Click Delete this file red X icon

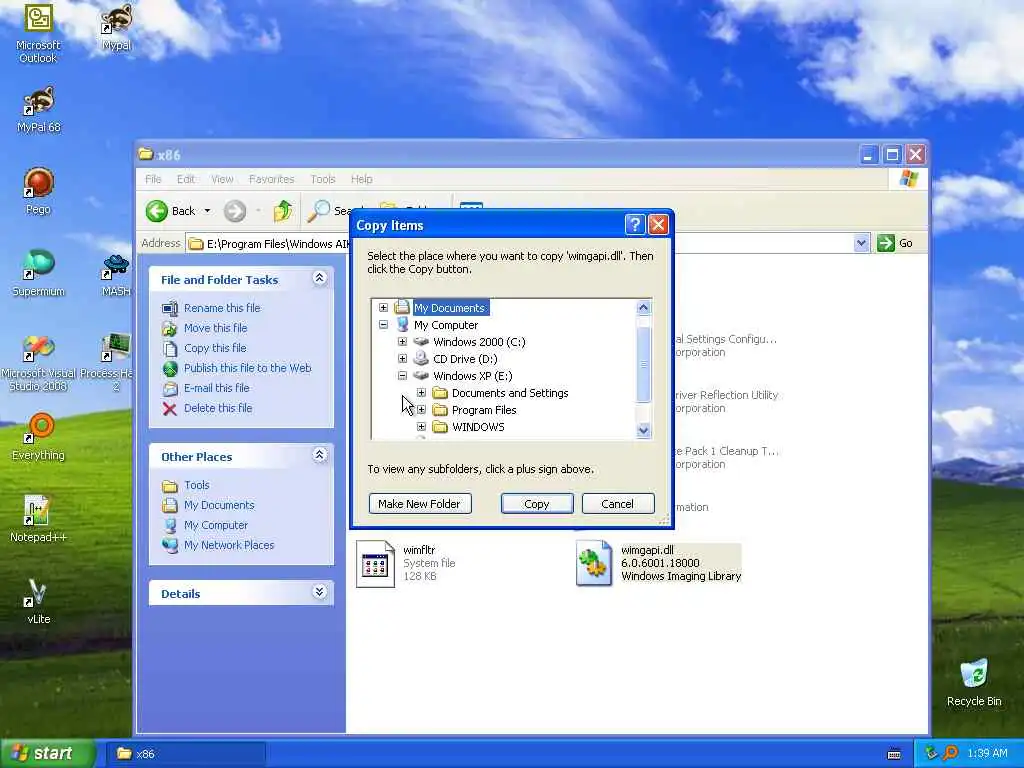tap(170, 409)
